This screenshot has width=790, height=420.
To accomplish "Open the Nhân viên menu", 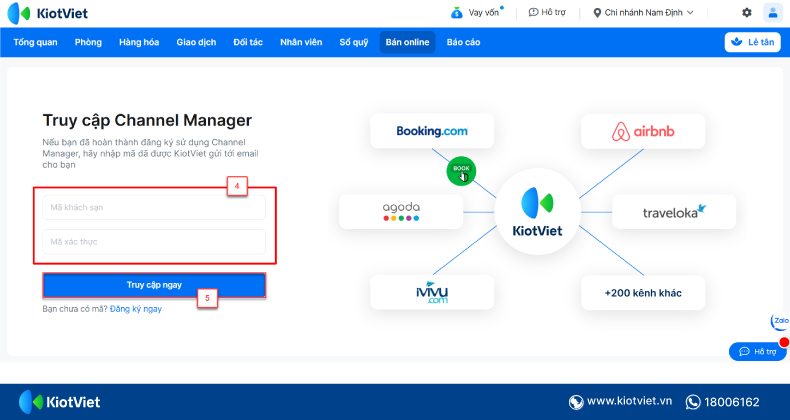I will click(x=301, y=42).
